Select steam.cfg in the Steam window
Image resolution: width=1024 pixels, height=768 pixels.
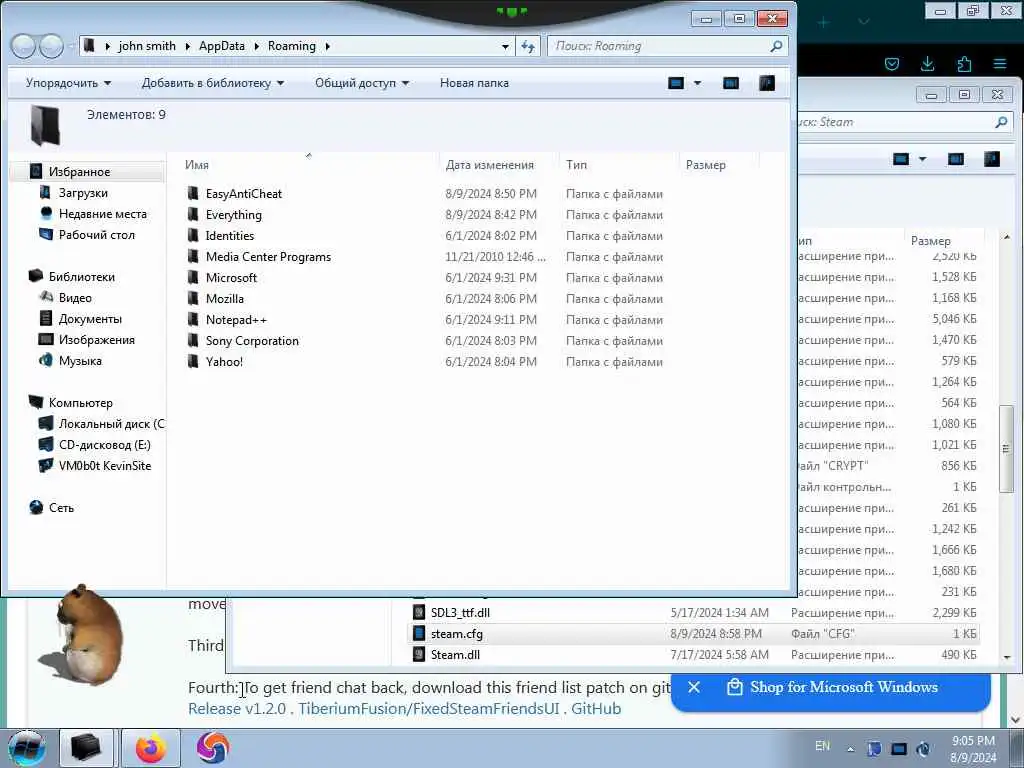[x=694, y=633]
